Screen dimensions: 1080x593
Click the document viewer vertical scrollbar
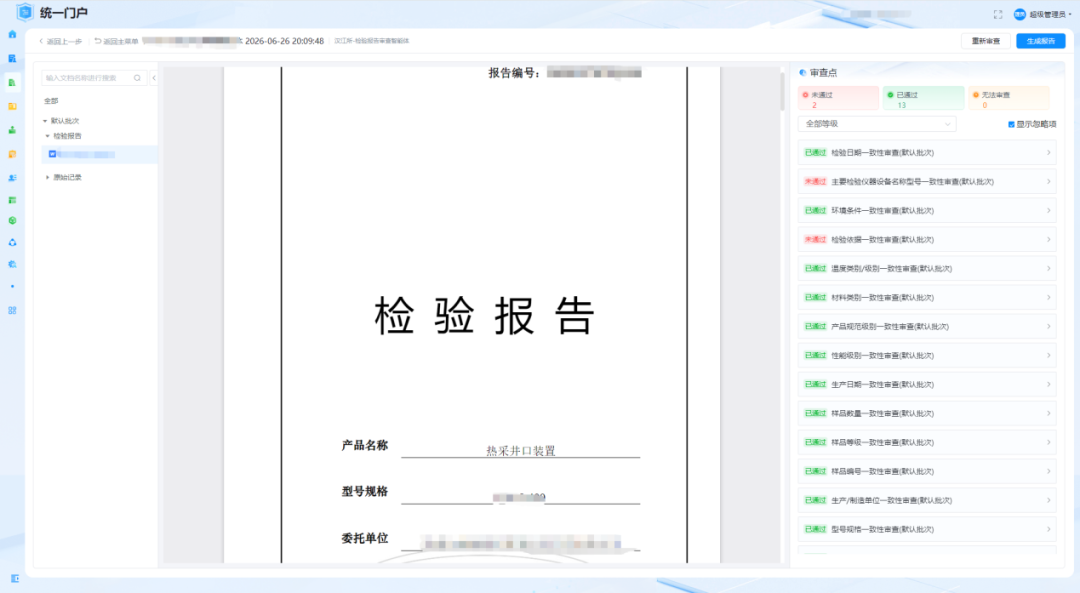783,90
